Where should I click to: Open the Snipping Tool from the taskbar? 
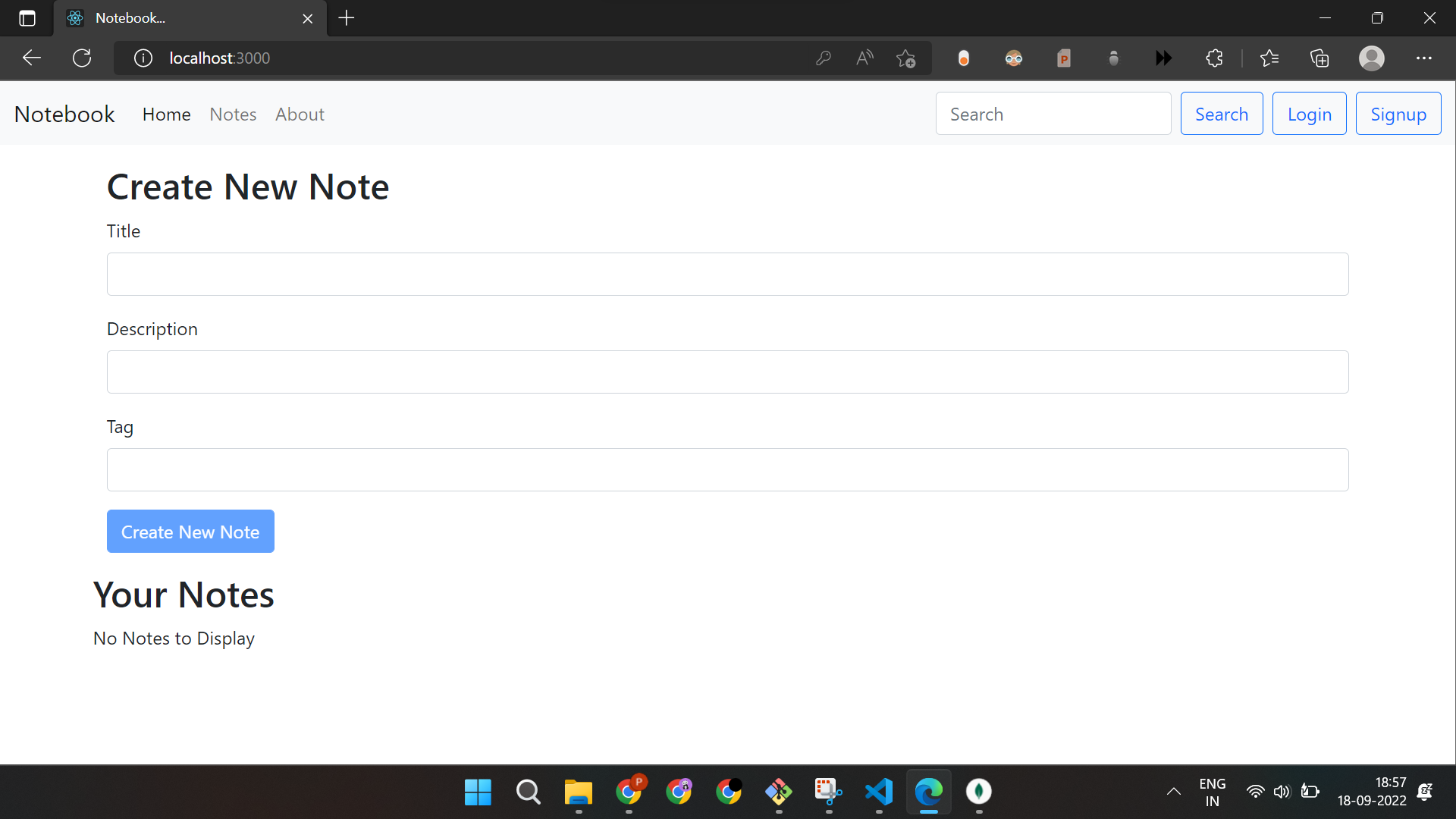coord(827,792)
